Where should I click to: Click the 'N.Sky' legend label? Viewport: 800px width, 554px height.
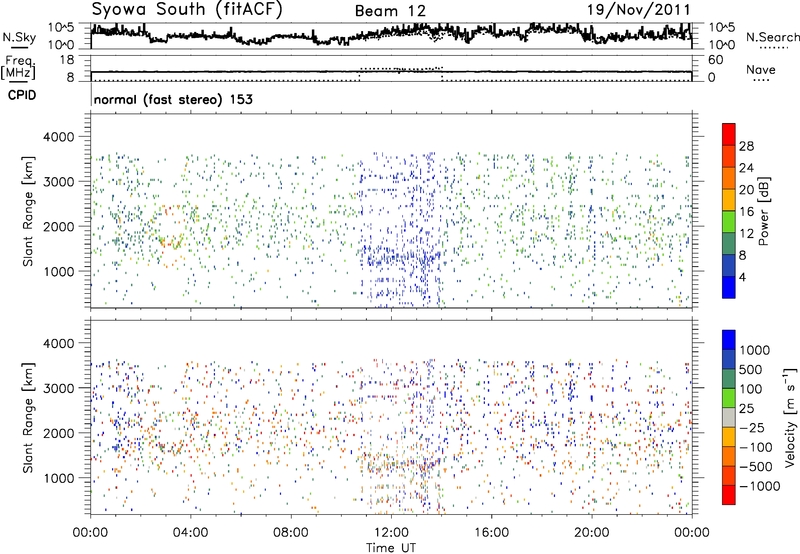(x=19, y=37)
